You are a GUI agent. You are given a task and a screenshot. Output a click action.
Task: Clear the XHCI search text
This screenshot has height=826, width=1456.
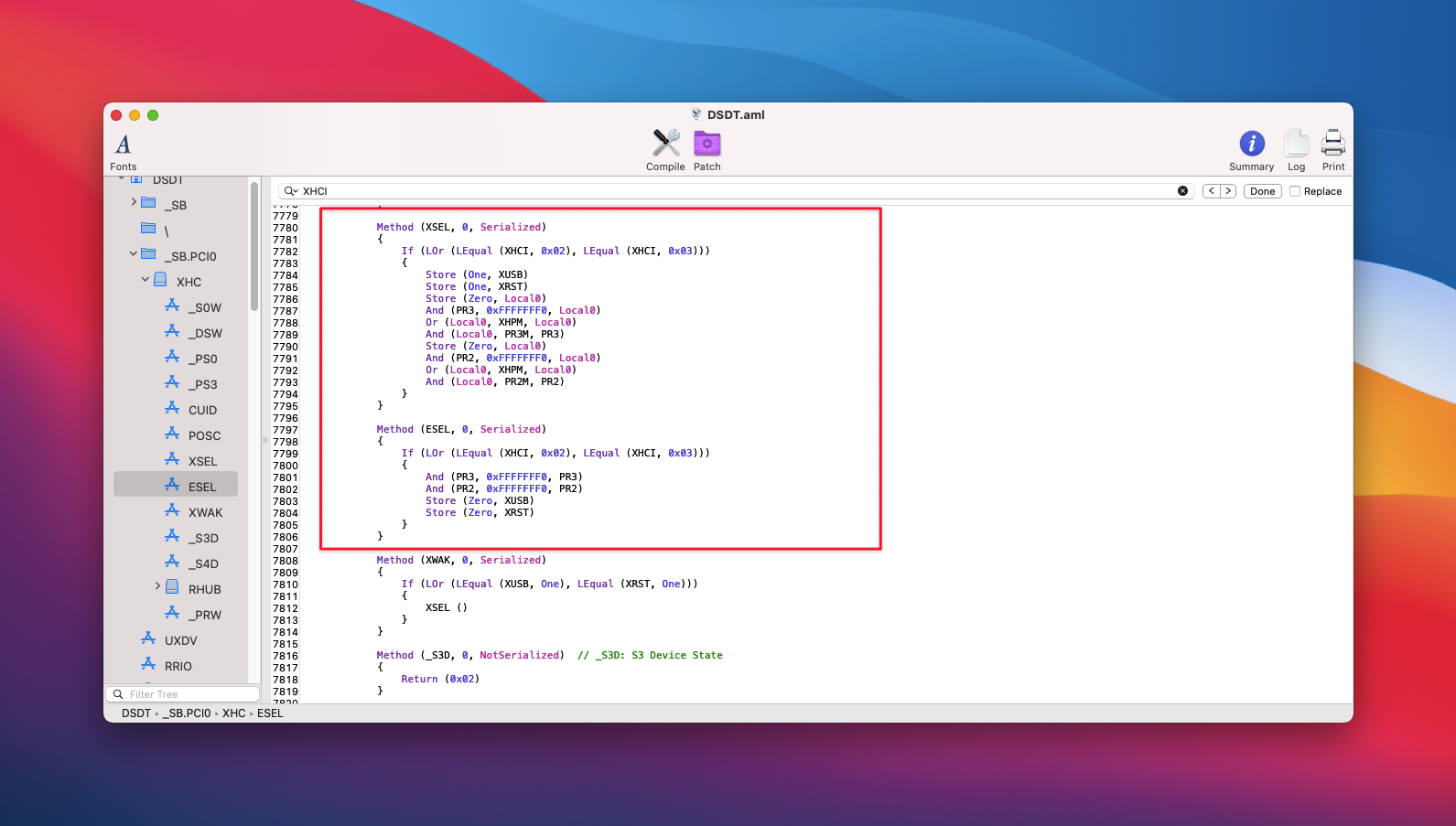click(x=1182, y=191)
